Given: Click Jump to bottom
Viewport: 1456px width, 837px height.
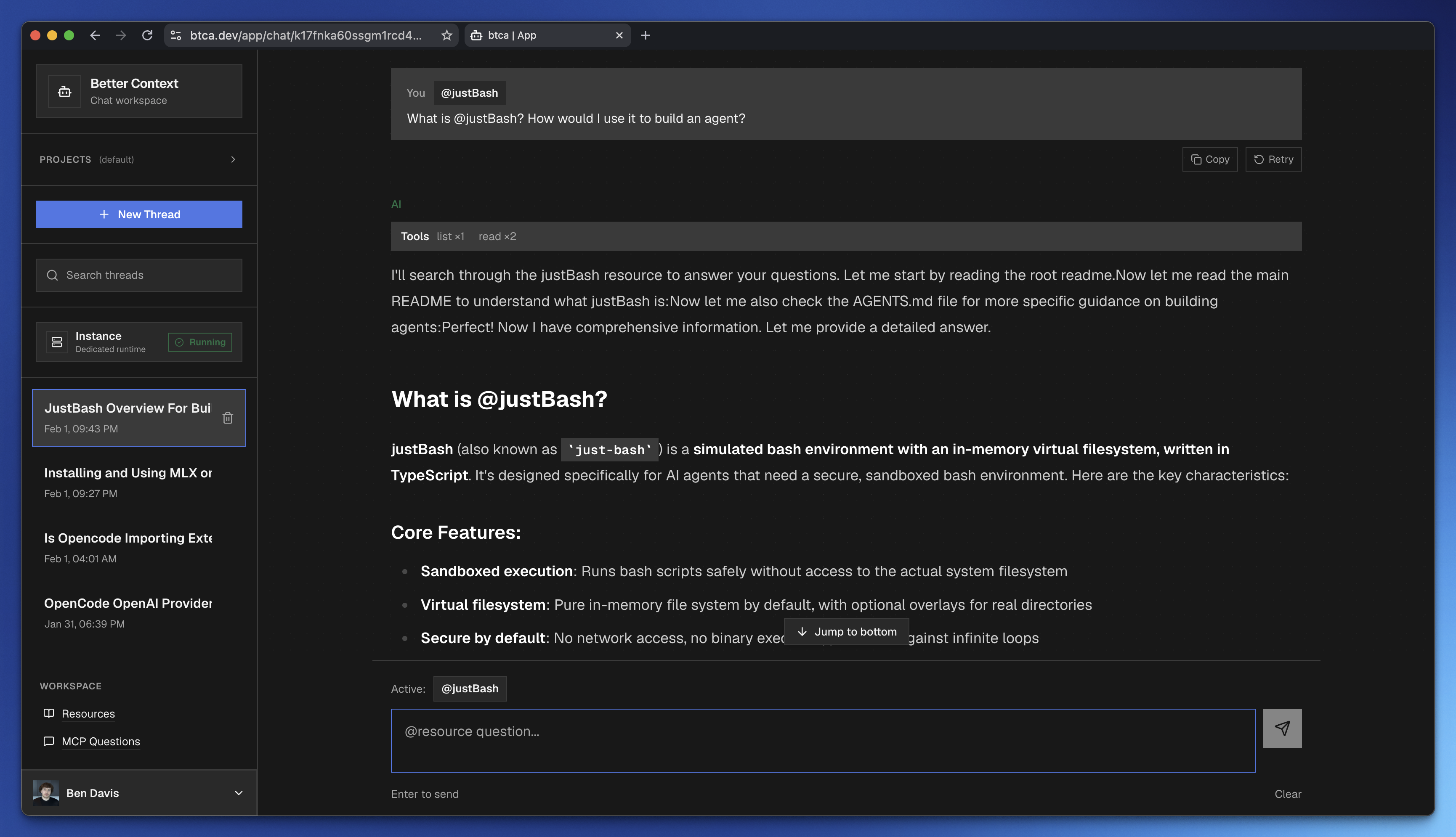Looking at the screenshot, I should 845,631.
